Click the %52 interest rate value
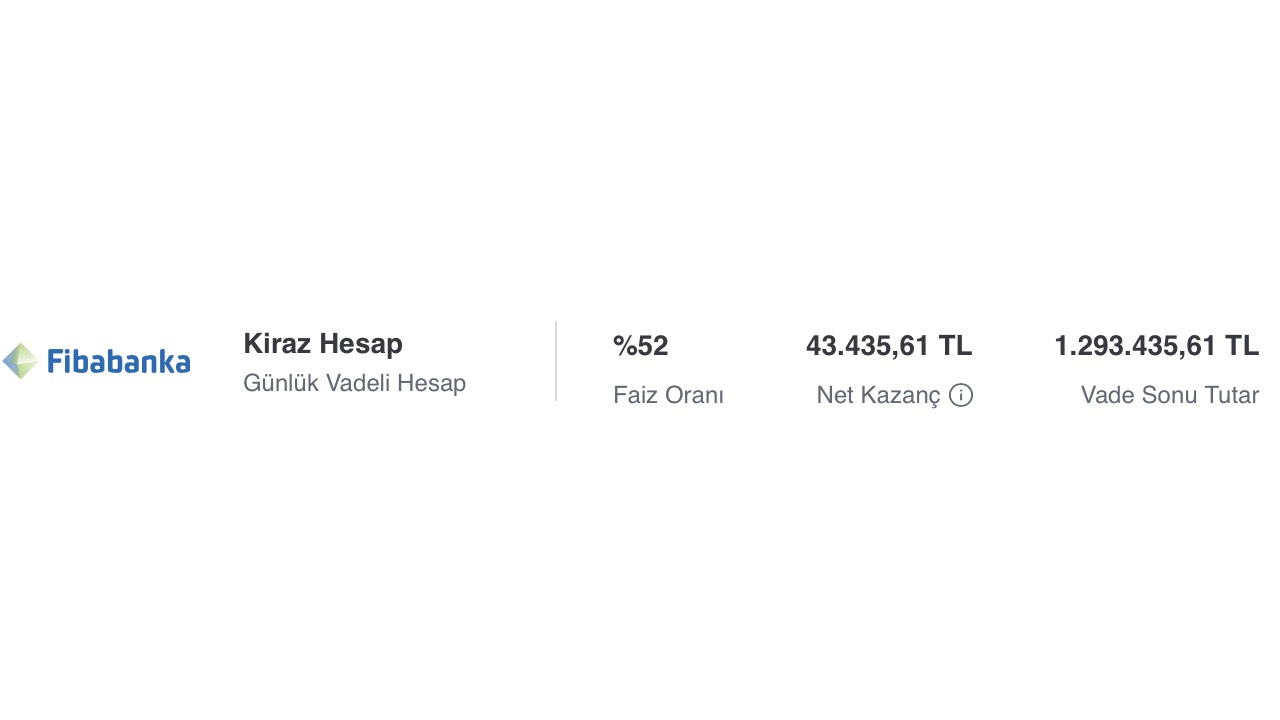This screenshot has width=1280, height=720. [x=641, y=346]
